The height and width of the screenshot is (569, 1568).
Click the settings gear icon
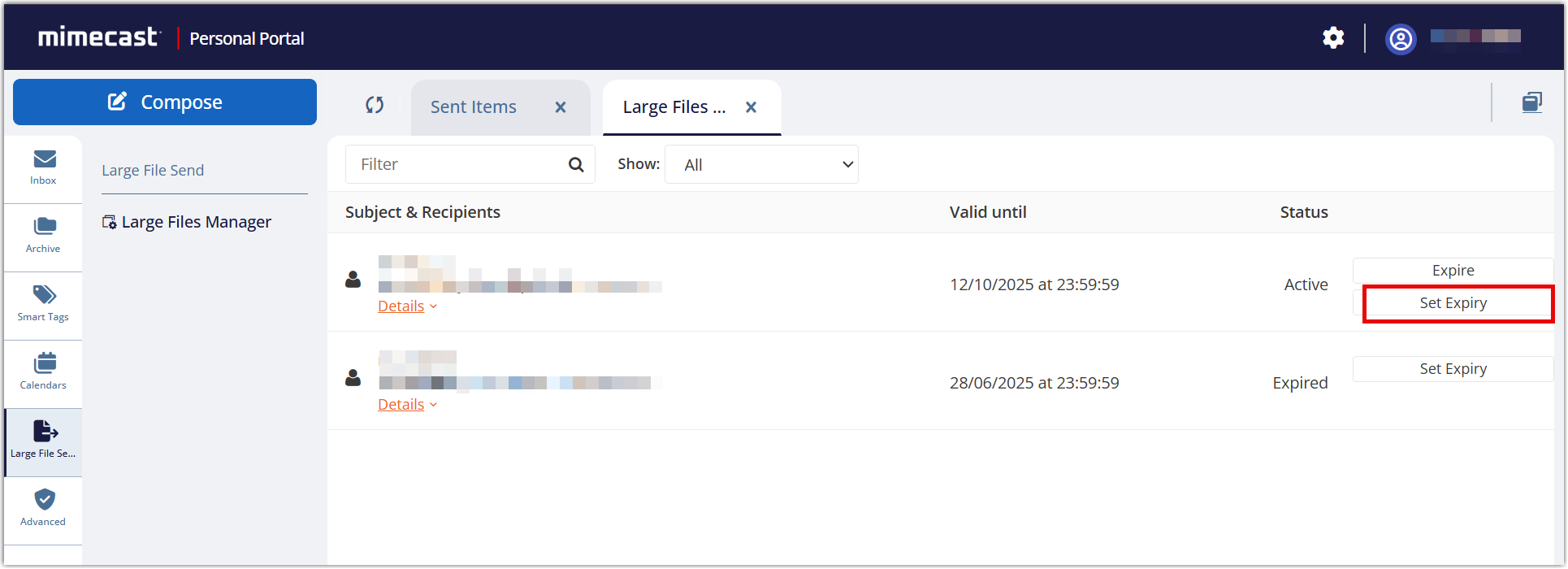pyautogui.click(x=1333, y=38)
